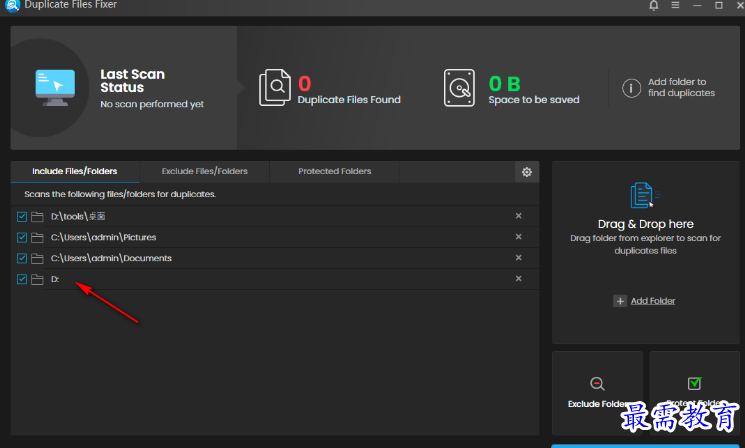The height and width of the screenshot is (448, 745).
Task: Click the Drag & Drop here heading
Action: (645, 224)
